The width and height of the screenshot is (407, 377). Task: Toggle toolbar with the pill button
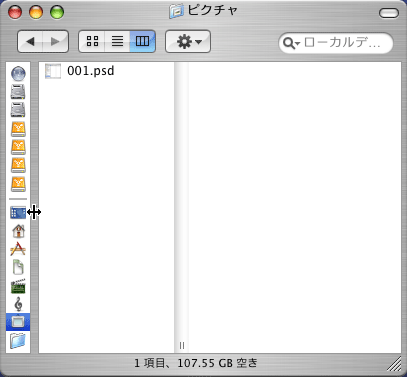389,13
